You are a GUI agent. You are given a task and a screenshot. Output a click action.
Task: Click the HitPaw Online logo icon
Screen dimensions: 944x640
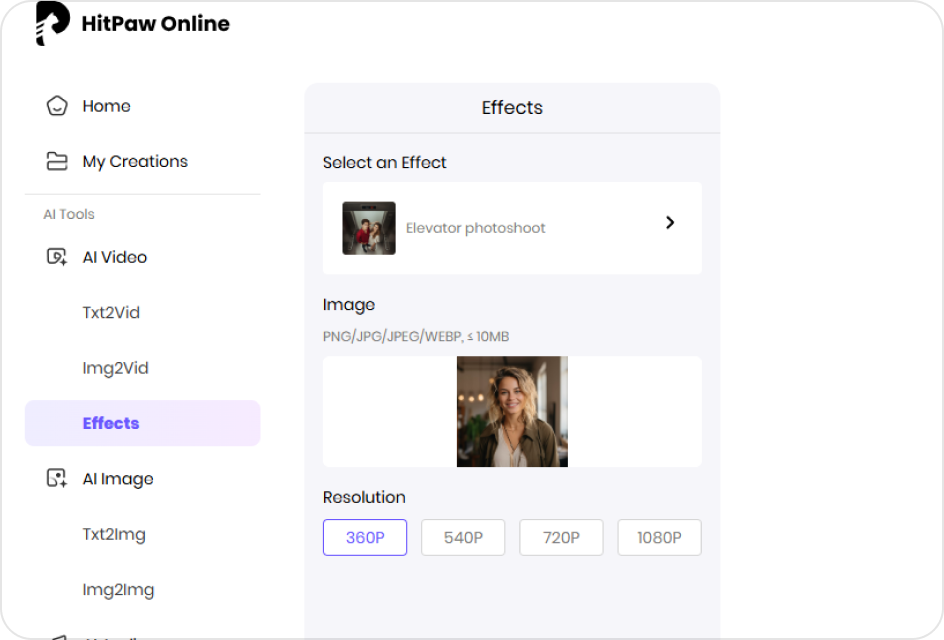point(44,23)
